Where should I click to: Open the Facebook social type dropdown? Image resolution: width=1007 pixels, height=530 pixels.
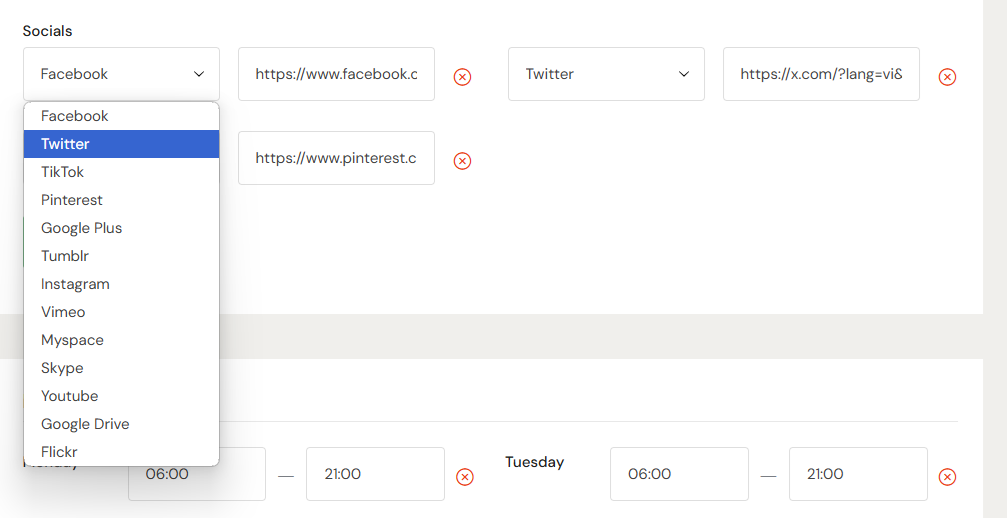tap(121, 74)
